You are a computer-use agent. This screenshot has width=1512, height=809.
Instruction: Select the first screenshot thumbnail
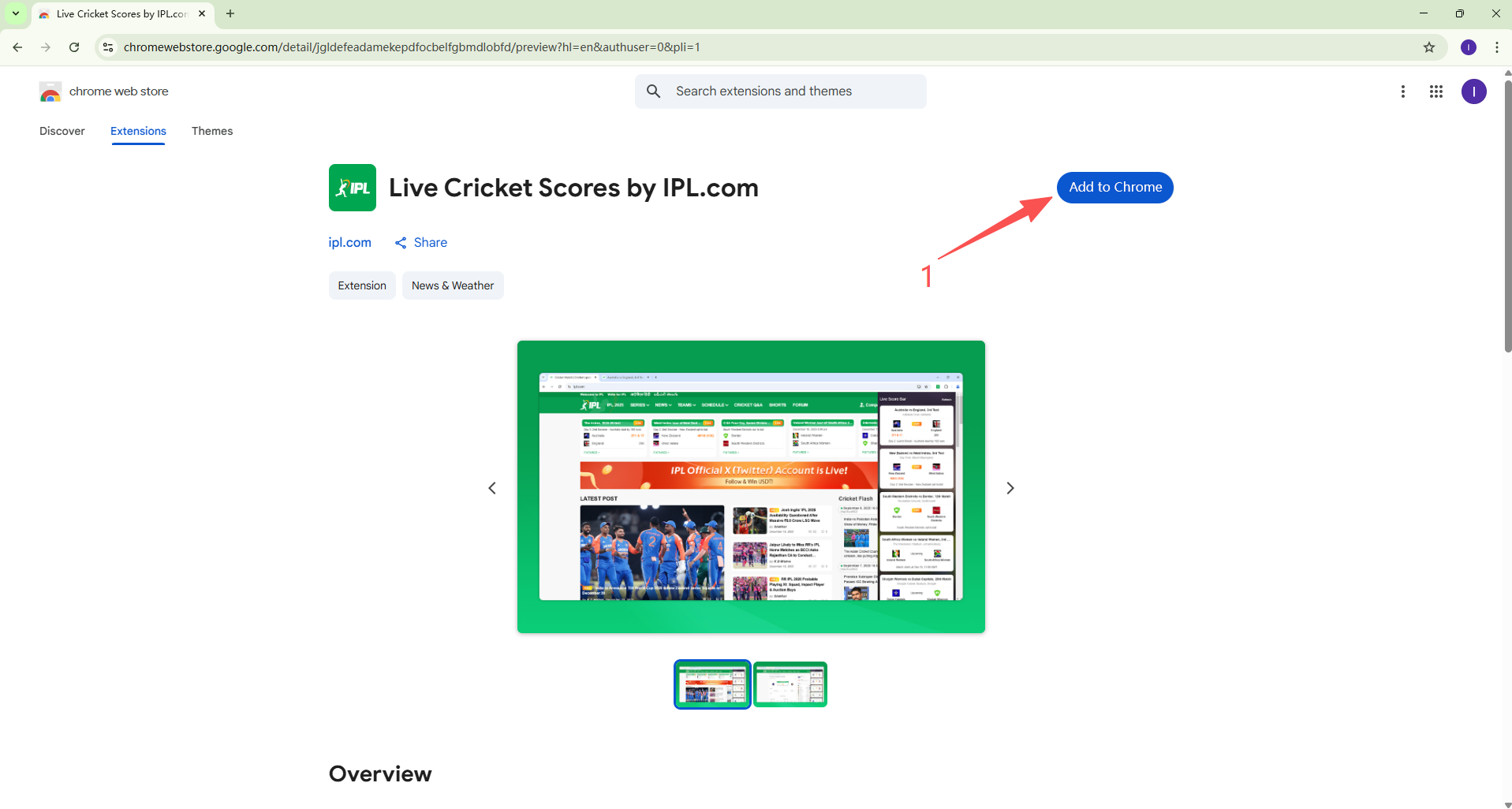(x=712, y=684)
